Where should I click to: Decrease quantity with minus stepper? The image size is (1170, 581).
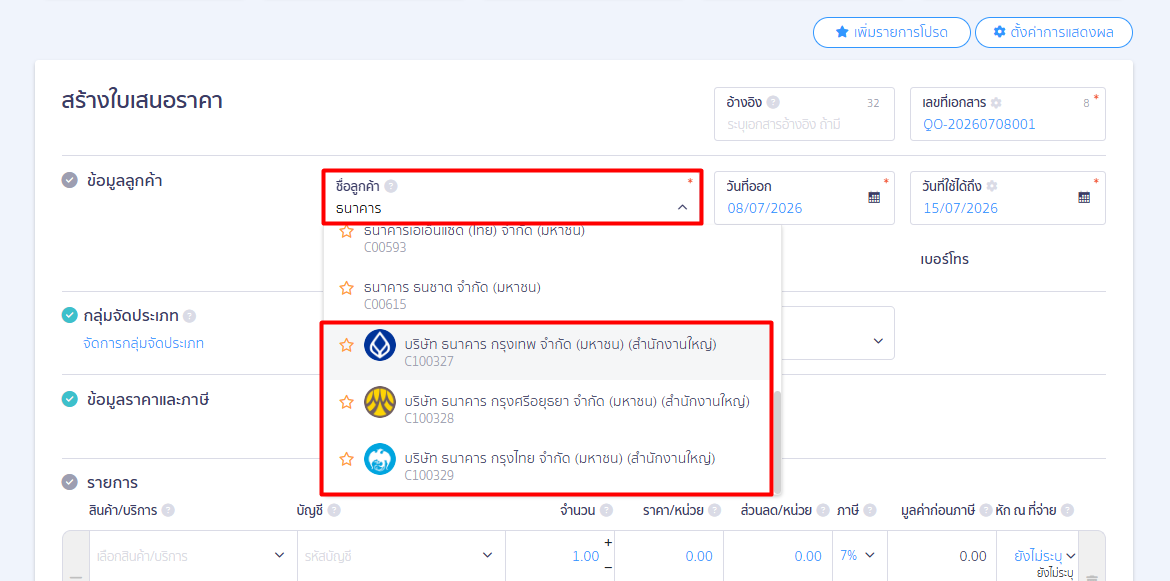coord(608,568)
